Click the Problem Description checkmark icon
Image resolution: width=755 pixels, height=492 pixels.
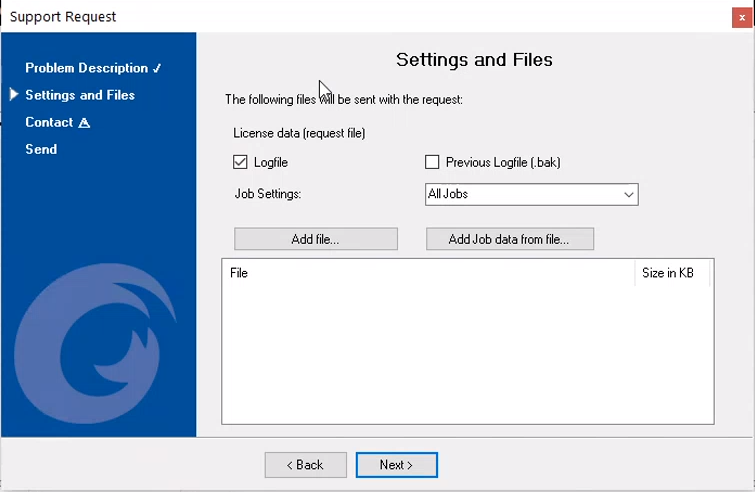157,69
